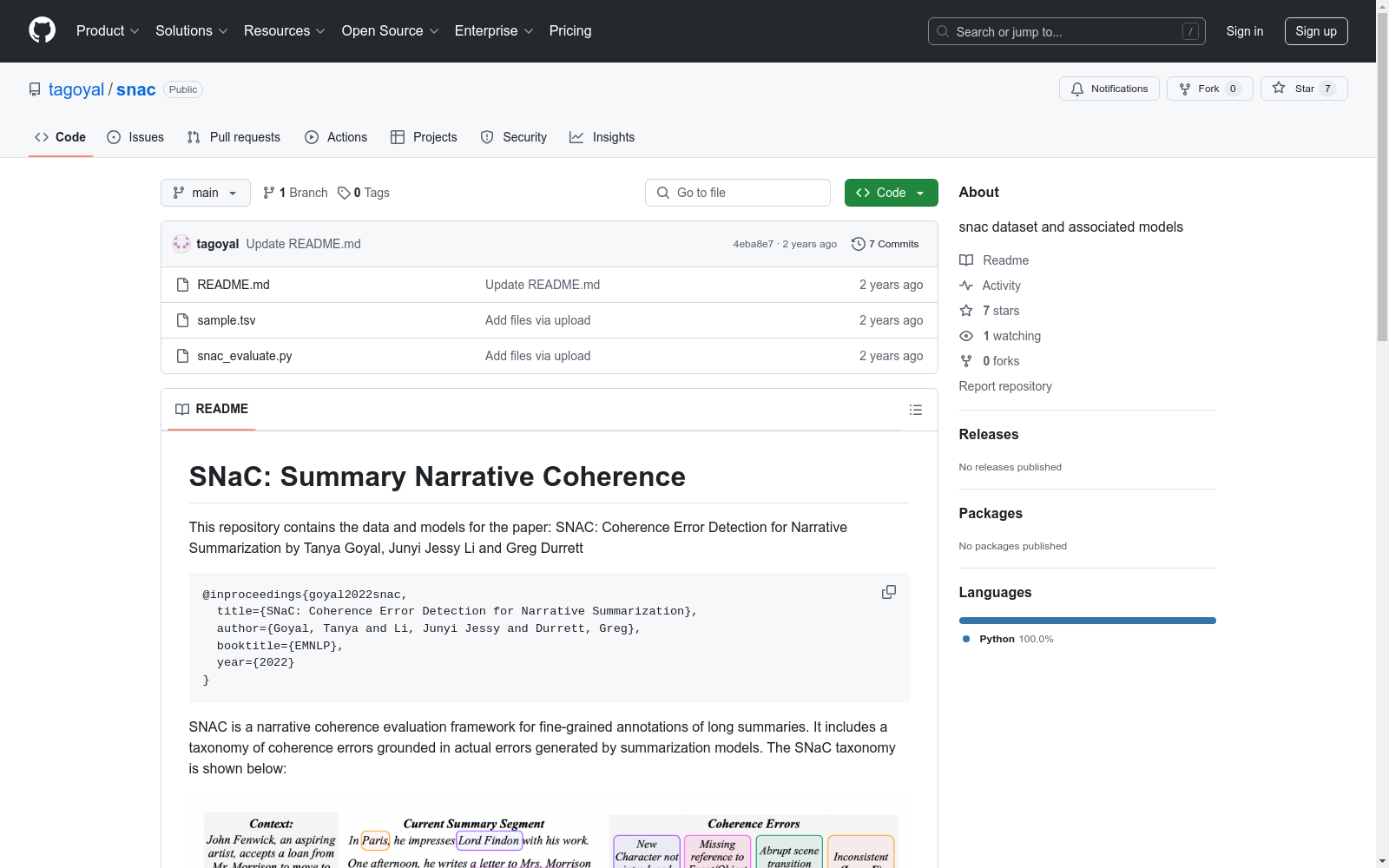Viewport: 1389px width, 868px height.
Task: Click the README.md file icon
Action: (x=182, y=285)
